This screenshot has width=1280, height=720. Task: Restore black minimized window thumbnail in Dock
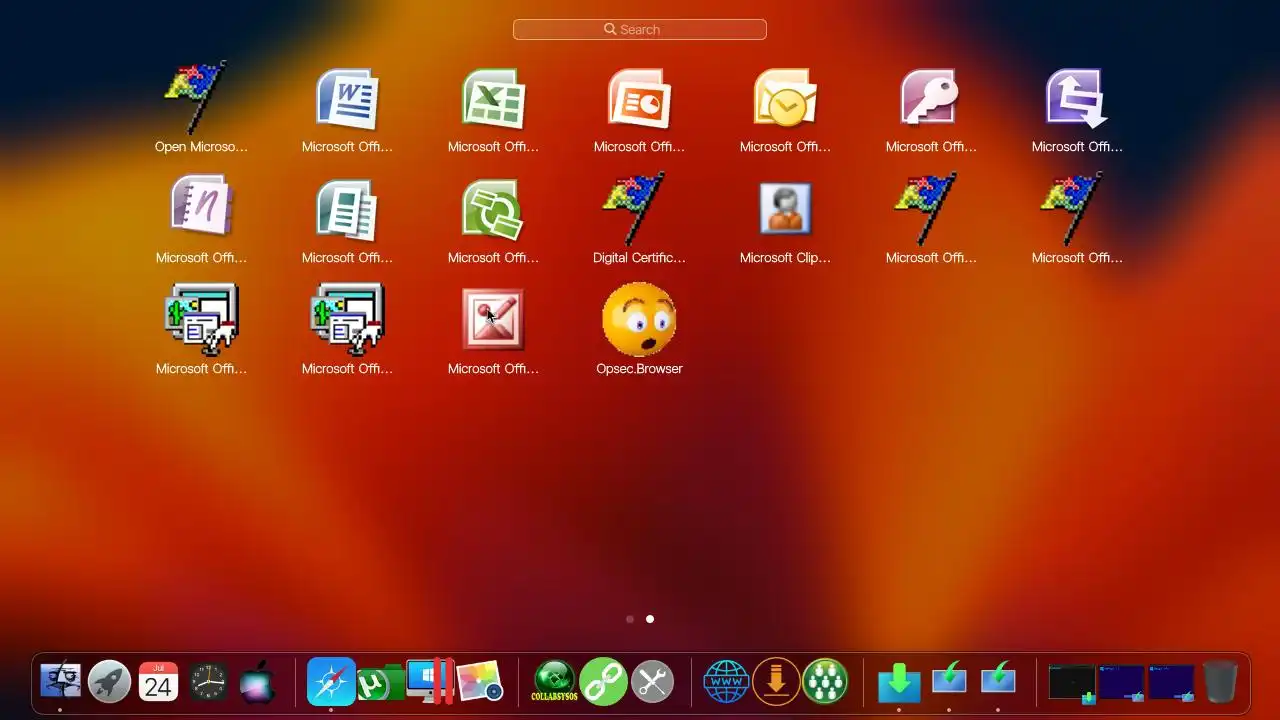(1071, 682)
